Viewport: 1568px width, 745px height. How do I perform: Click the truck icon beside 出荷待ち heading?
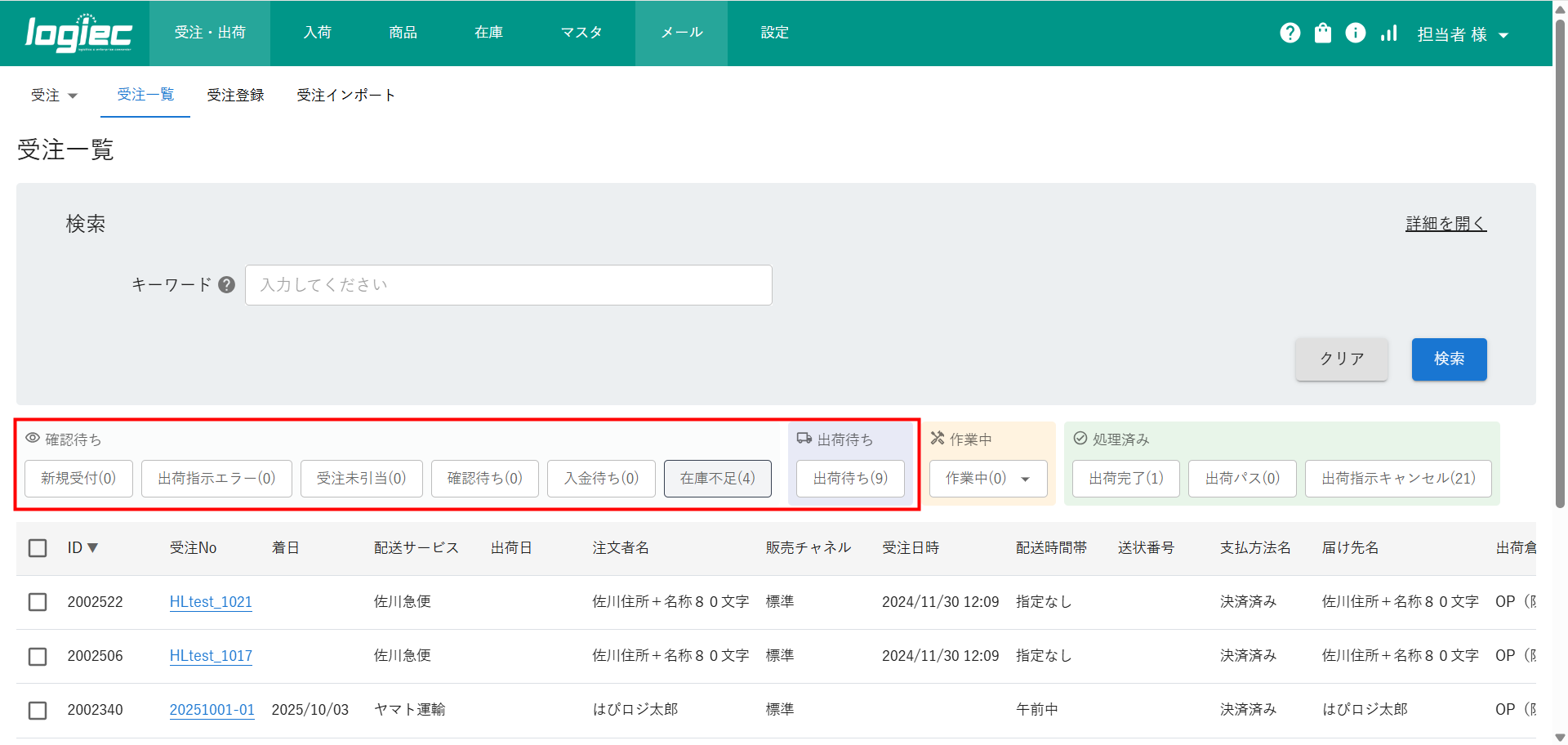coord(804,439)
